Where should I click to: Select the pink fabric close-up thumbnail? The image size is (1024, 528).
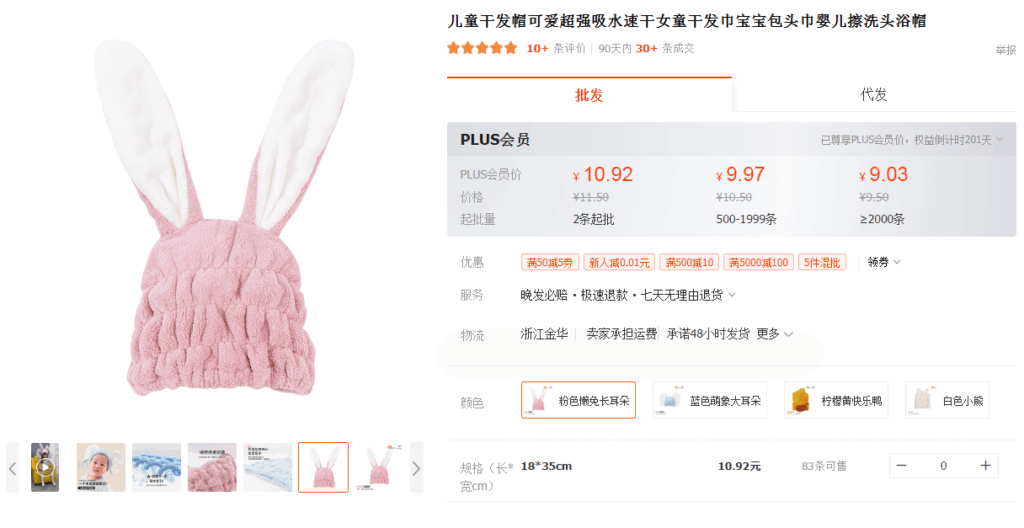(212, 467)
